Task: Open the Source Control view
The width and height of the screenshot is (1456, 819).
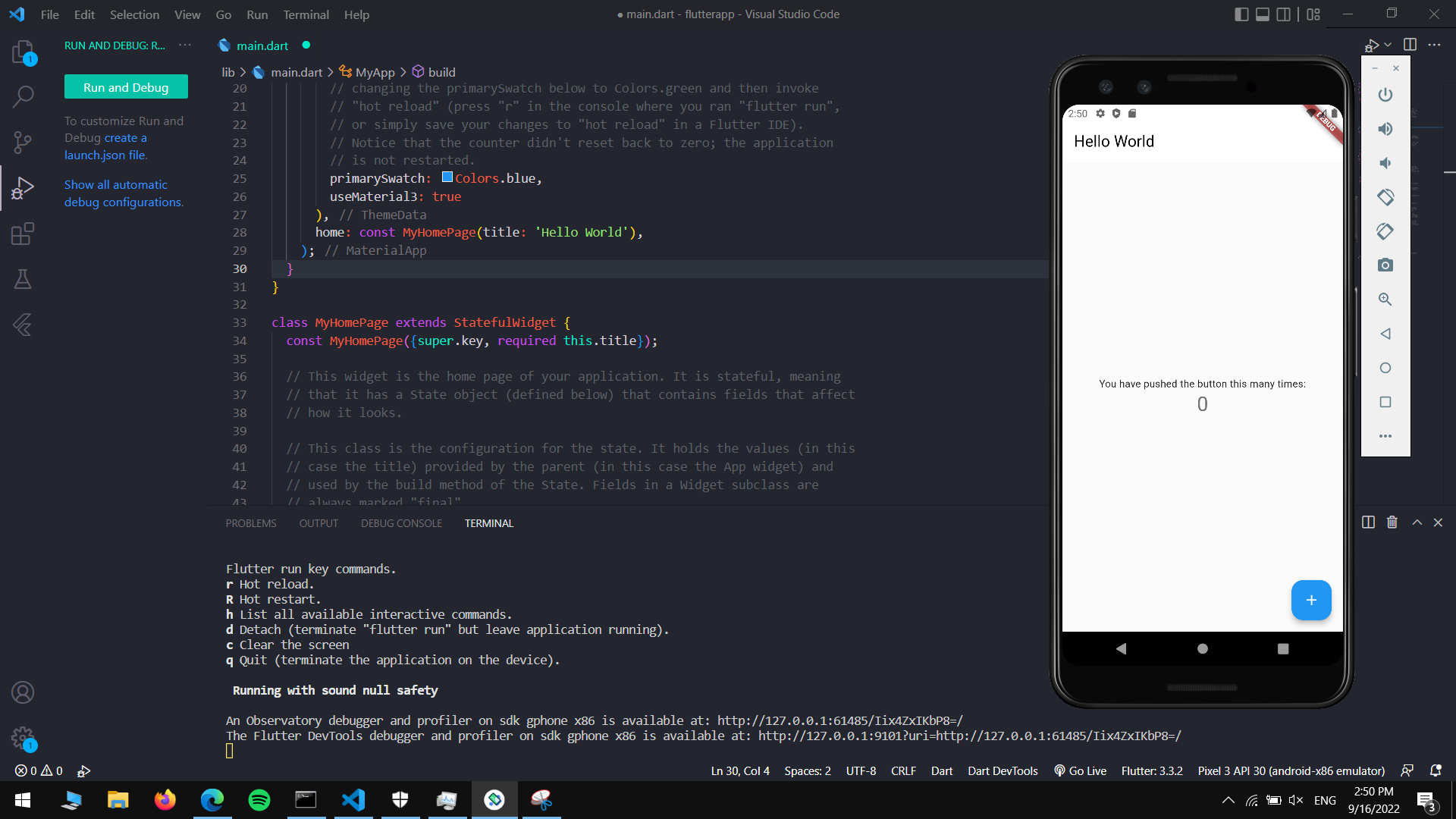Action: click(23, 143)
